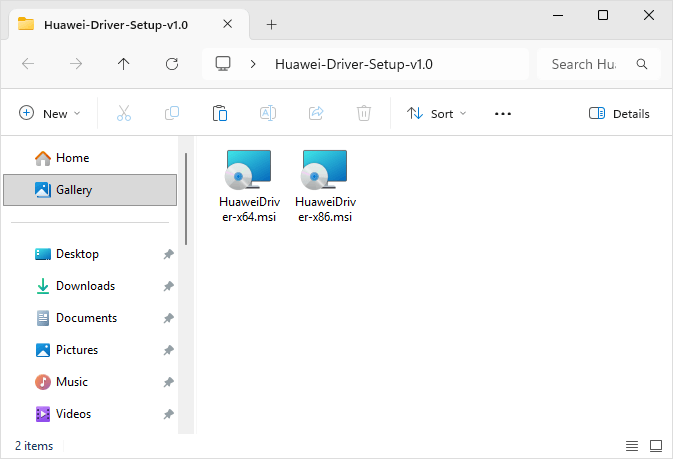Open the Sort dropdown
The width and height of the screenshot is (673, 459).
436,113
